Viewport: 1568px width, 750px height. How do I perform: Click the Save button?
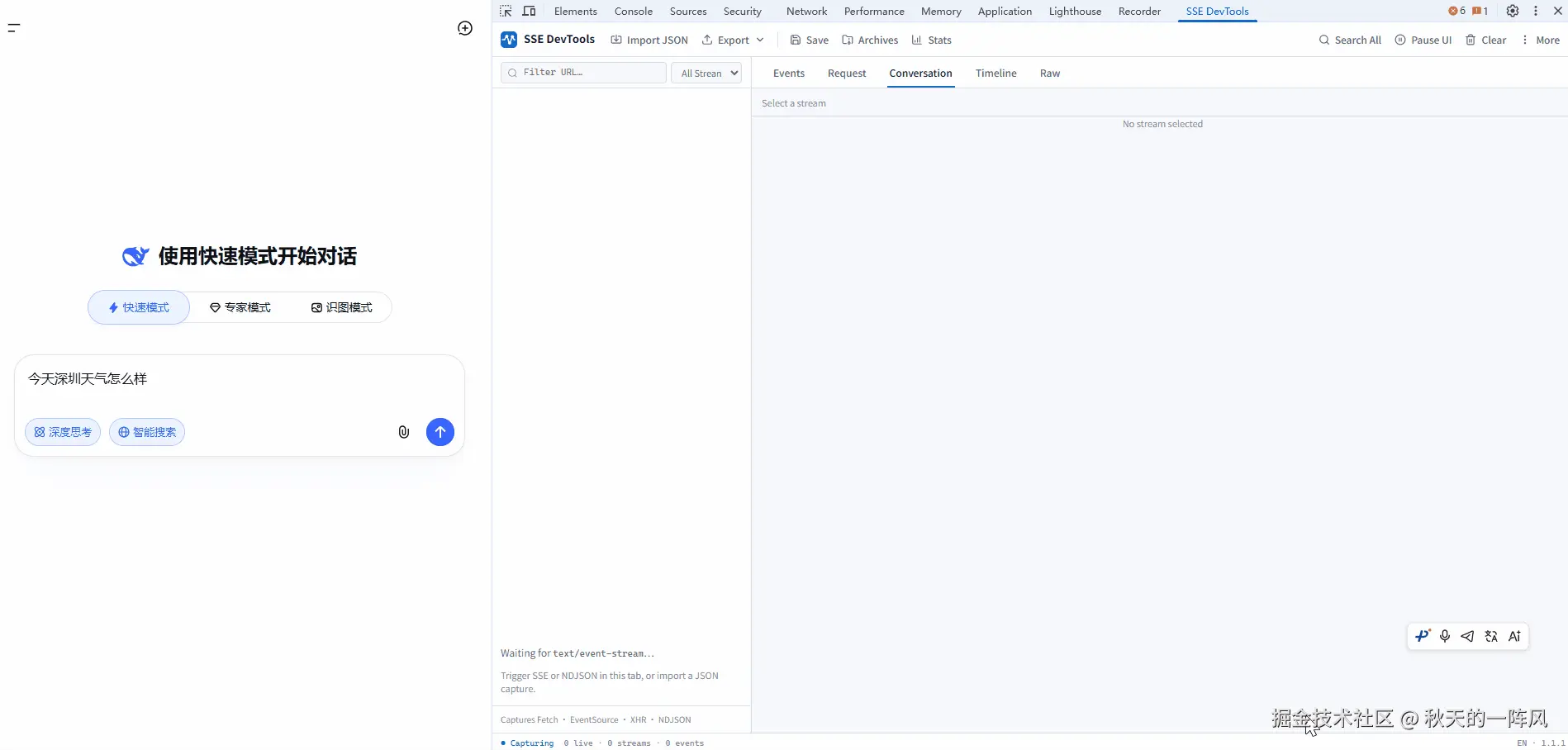point(810,40)
